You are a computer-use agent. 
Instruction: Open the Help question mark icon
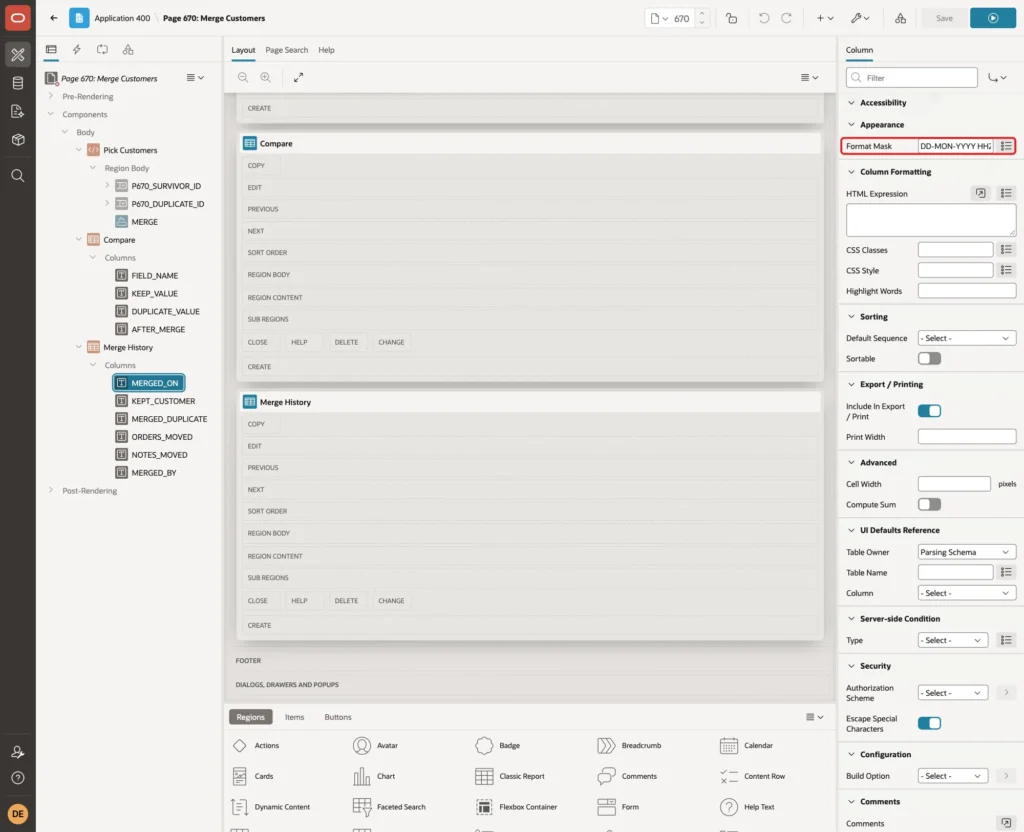coord(18,778)
